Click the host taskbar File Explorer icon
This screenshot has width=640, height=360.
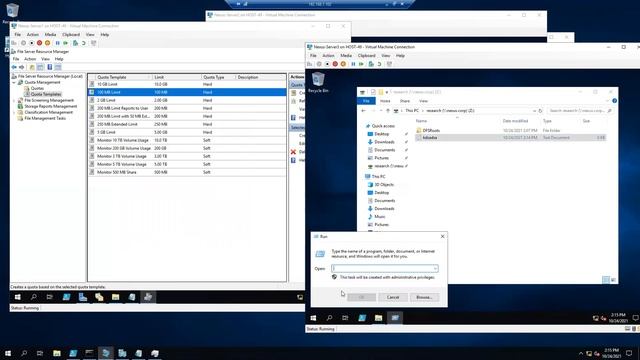pos(57,353)
